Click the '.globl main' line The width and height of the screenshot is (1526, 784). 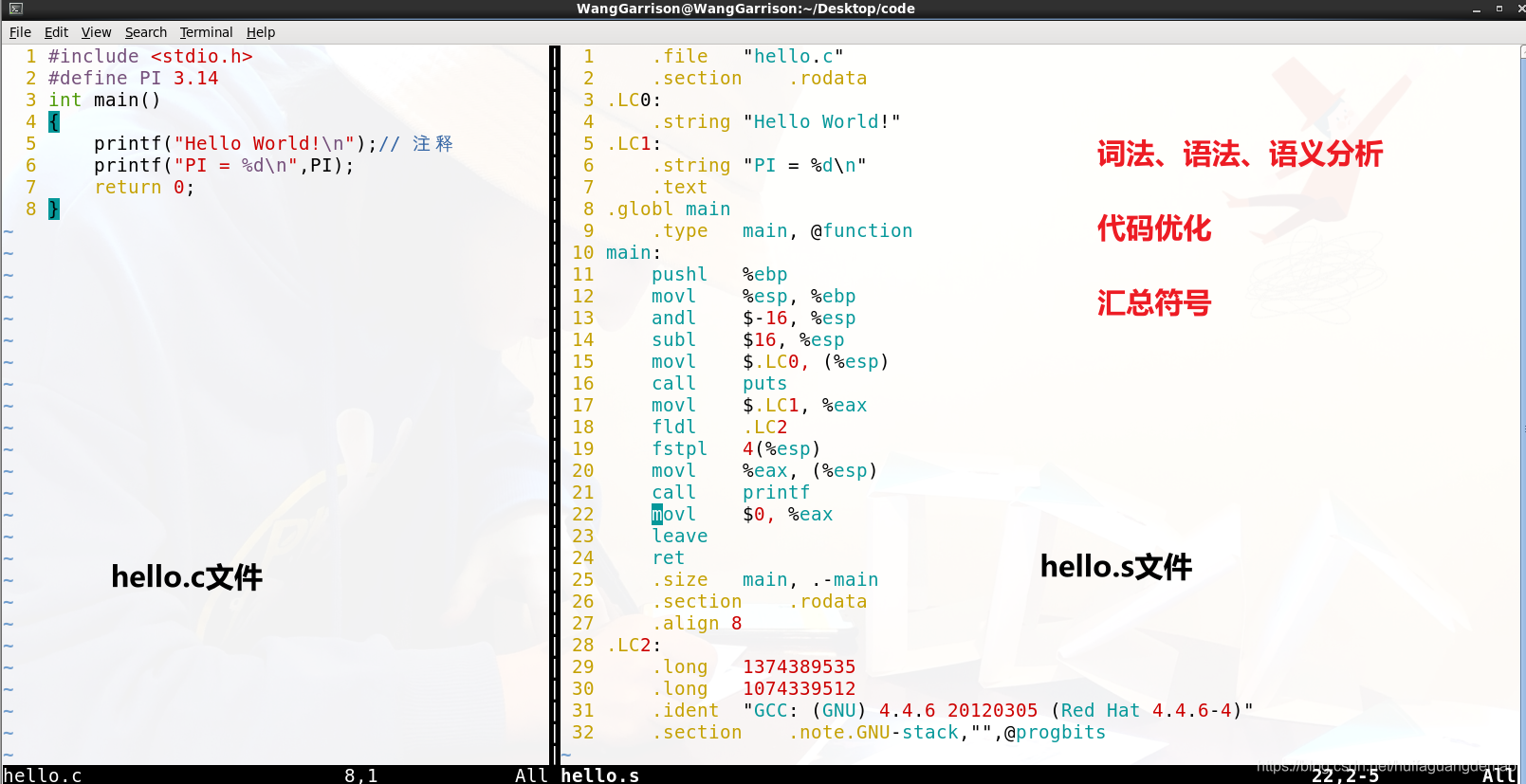point(669,209)
